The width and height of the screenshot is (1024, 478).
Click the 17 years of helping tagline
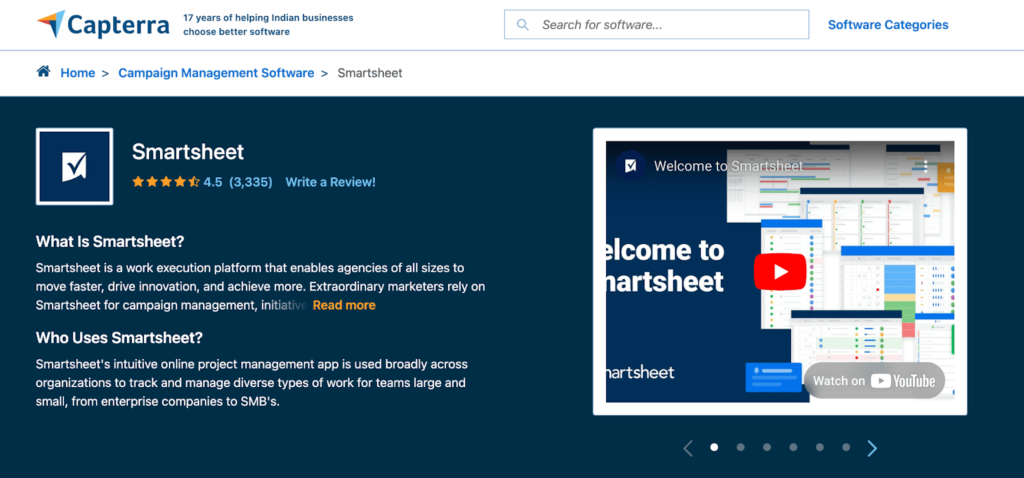pyautogui.click(x=268, y=25)
